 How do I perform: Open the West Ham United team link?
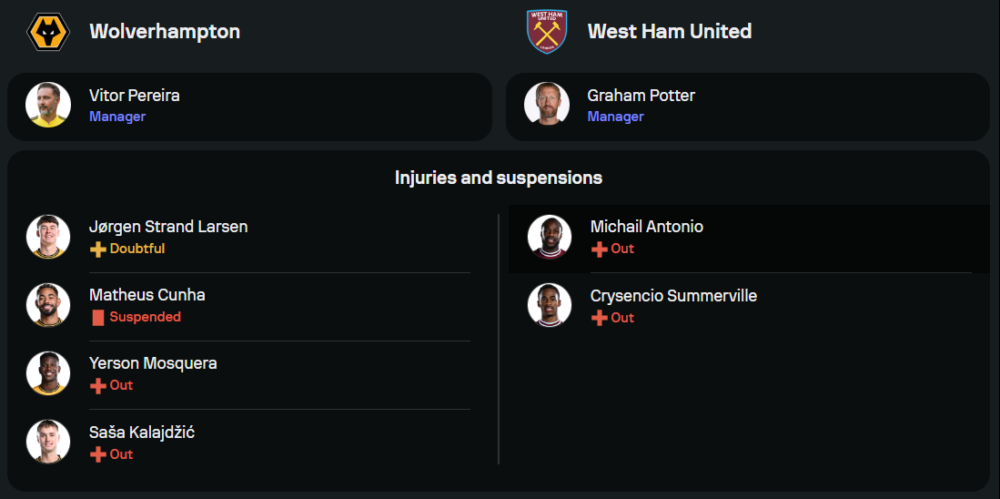[x=669, y=32]
